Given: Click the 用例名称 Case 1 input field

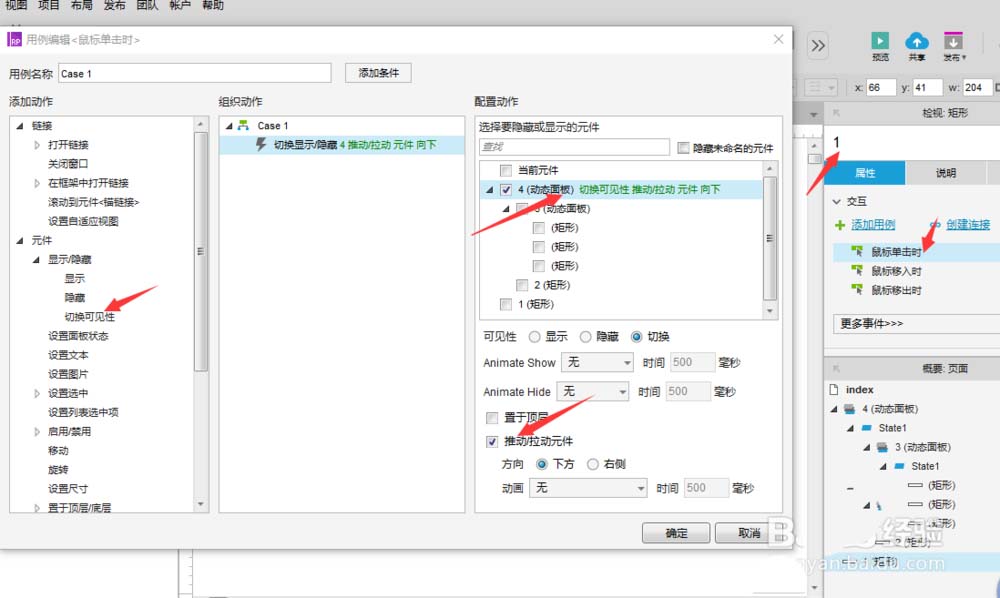Looking at the screenshot, I should (x=195, y=73).
